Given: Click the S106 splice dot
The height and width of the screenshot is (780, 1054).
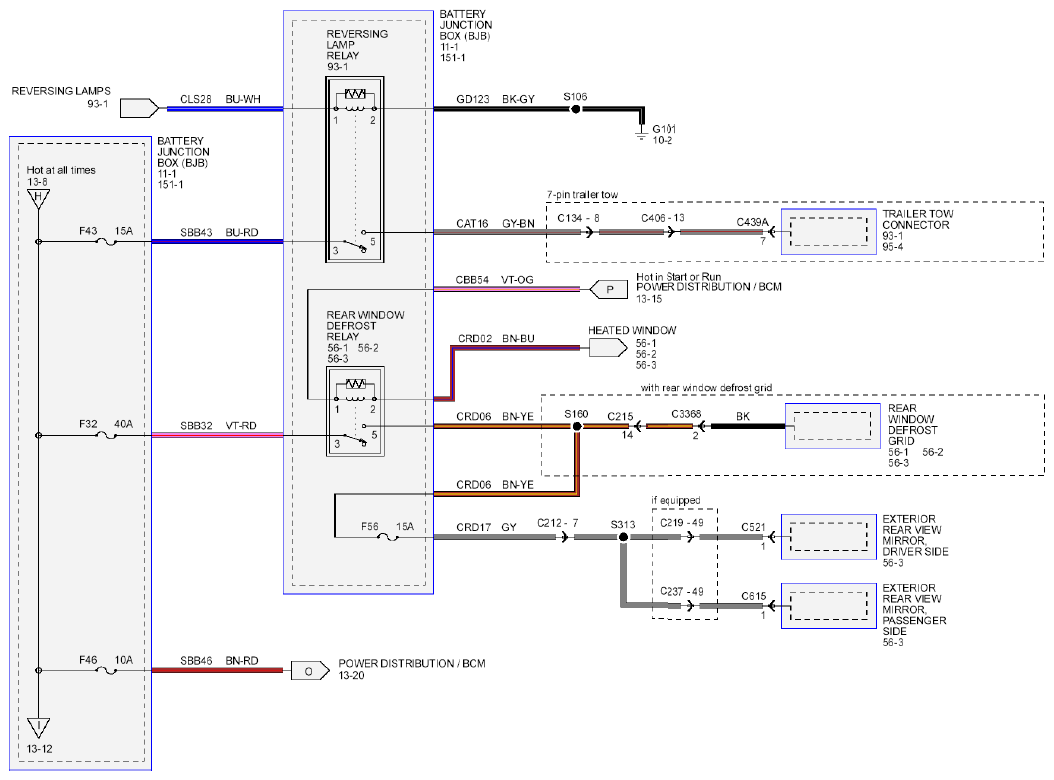Looking at the screenshot, I should (575, 109).
